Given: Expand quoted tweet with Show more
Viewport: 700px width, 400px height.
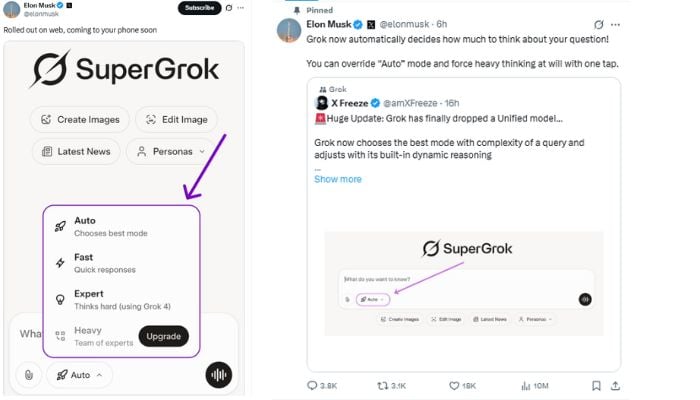Looking at the screenshot, I should 338,179.
